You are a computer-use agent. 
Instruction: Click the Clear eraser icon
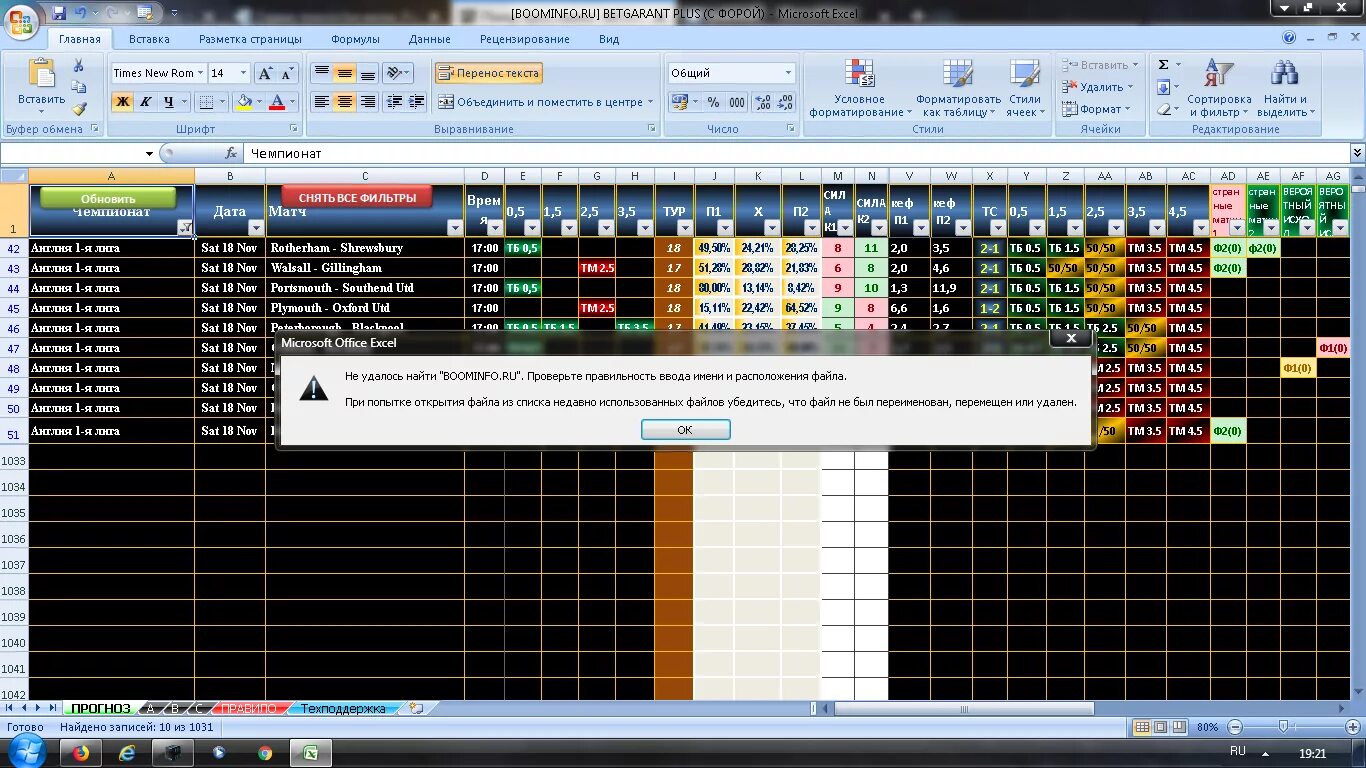click(1163, 109)
